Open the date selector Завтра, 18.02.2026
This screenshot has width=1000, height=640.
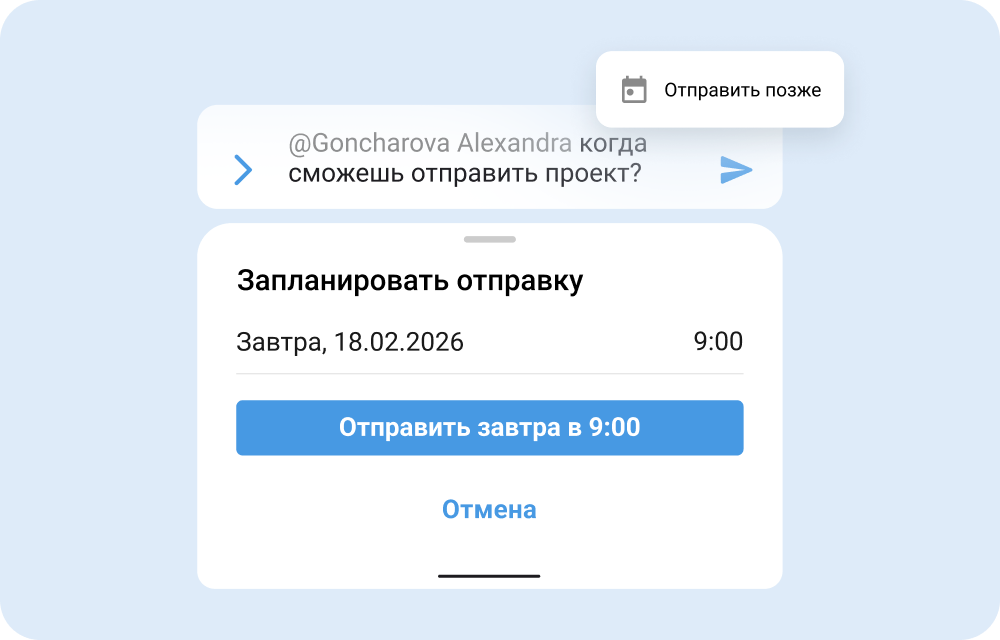pyautogui.click(x=350, y=342)
